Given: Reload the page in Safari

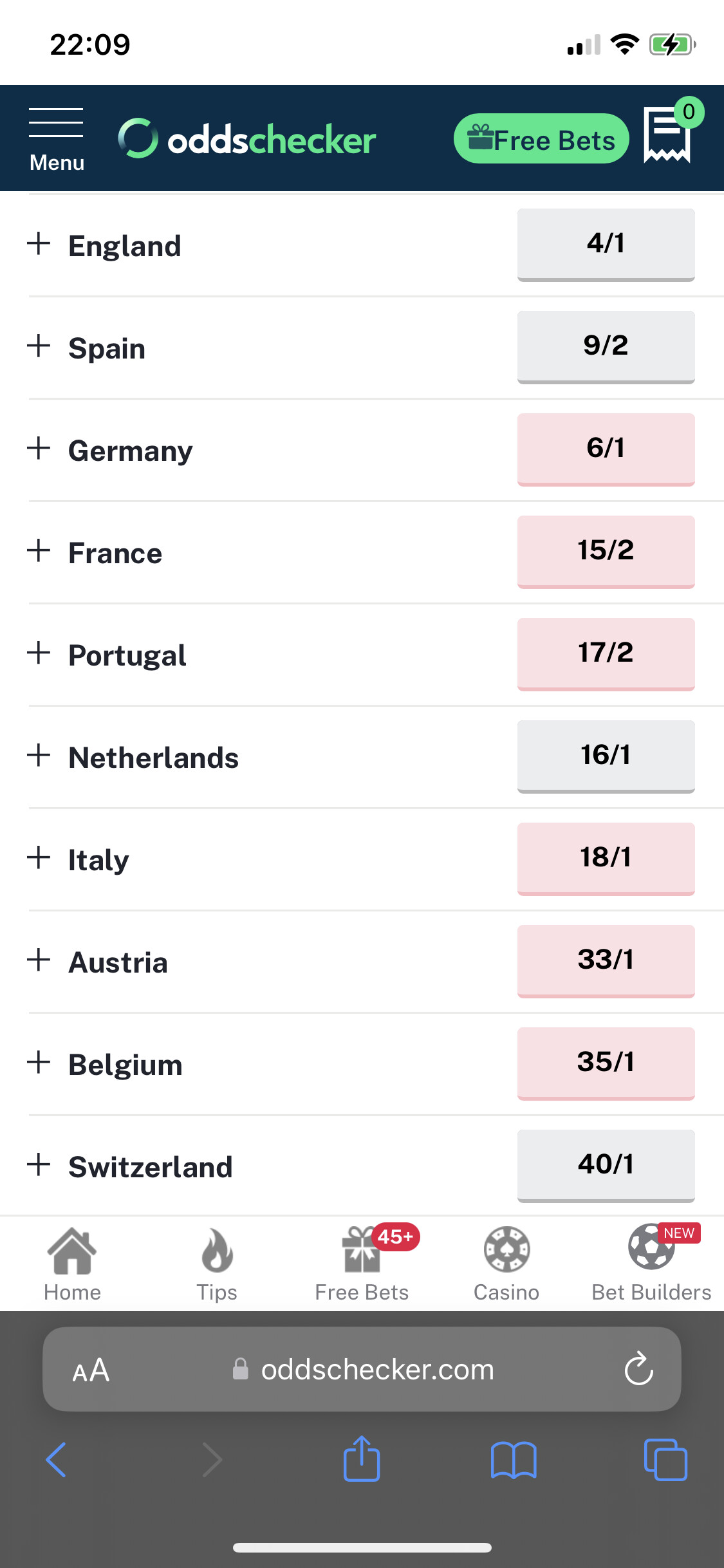Looking at the screenshot, I should 638,1368.
